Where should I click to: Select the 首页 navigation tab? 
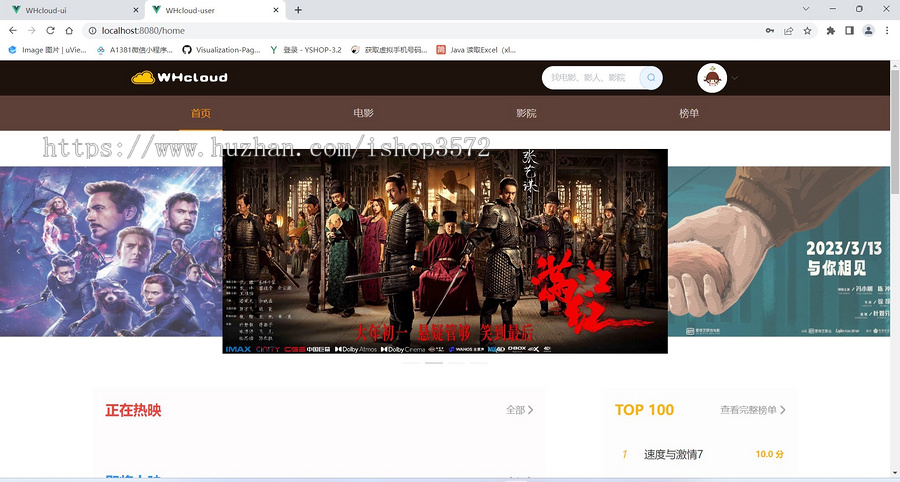(201, 113)
